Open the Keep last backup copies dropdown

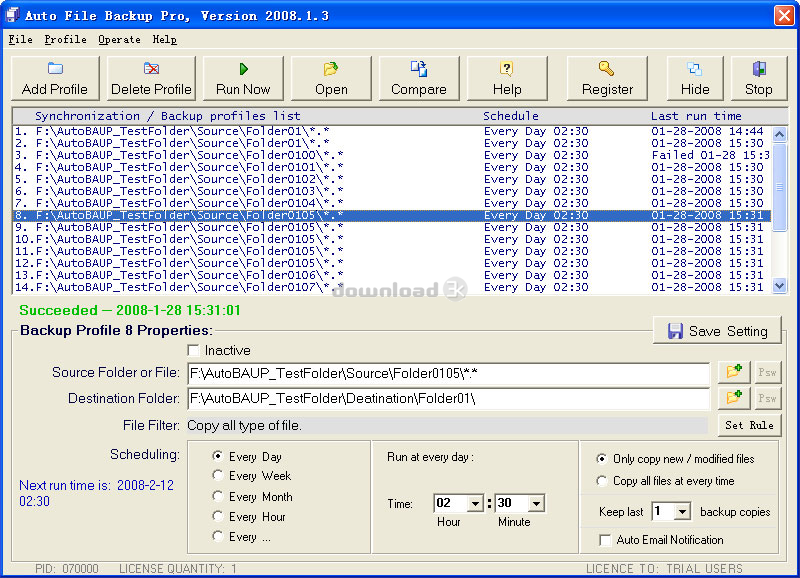tap(682, 512)
